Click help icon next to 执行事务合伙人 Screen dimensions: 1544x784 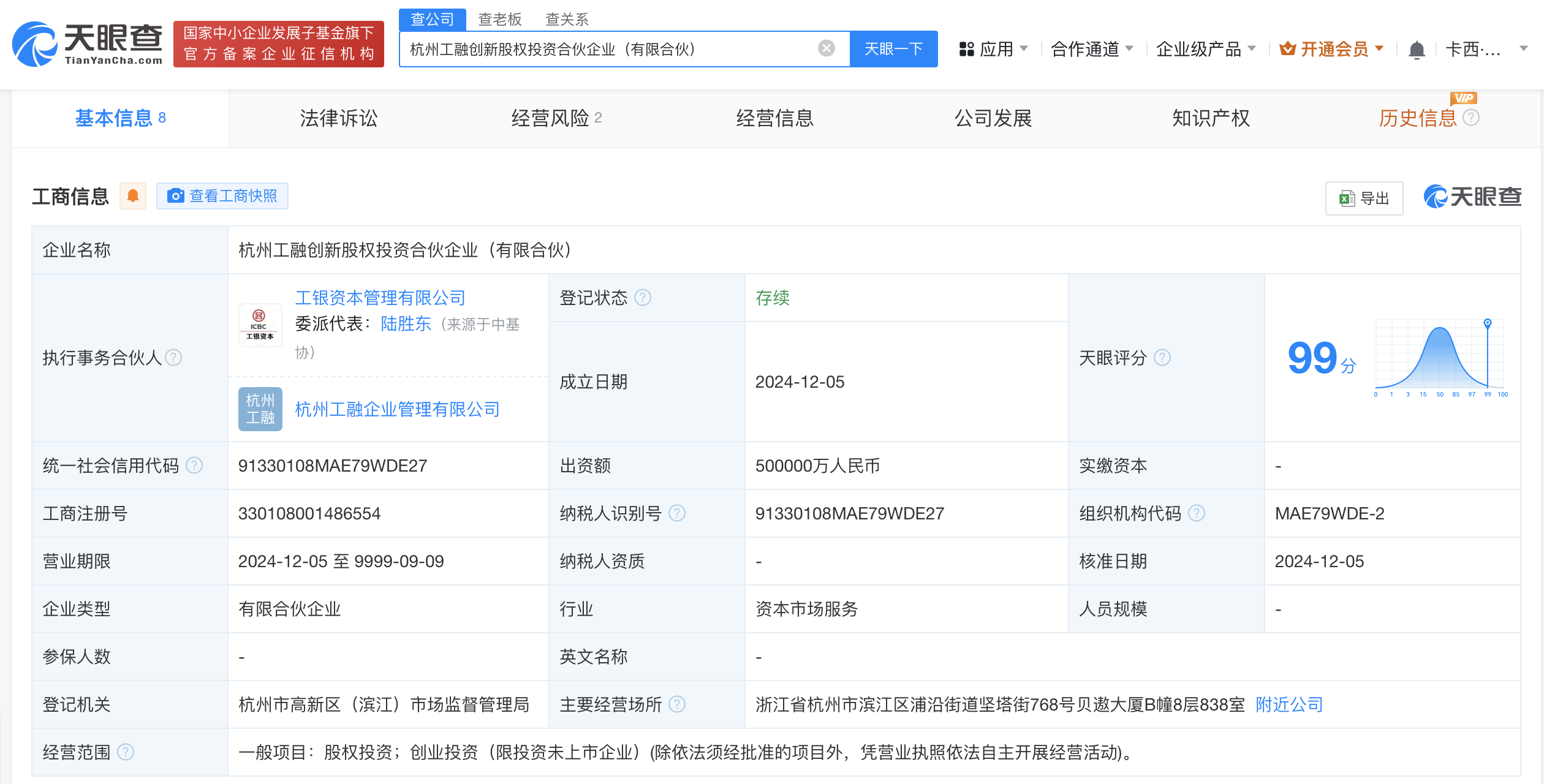tap(173, 357)
